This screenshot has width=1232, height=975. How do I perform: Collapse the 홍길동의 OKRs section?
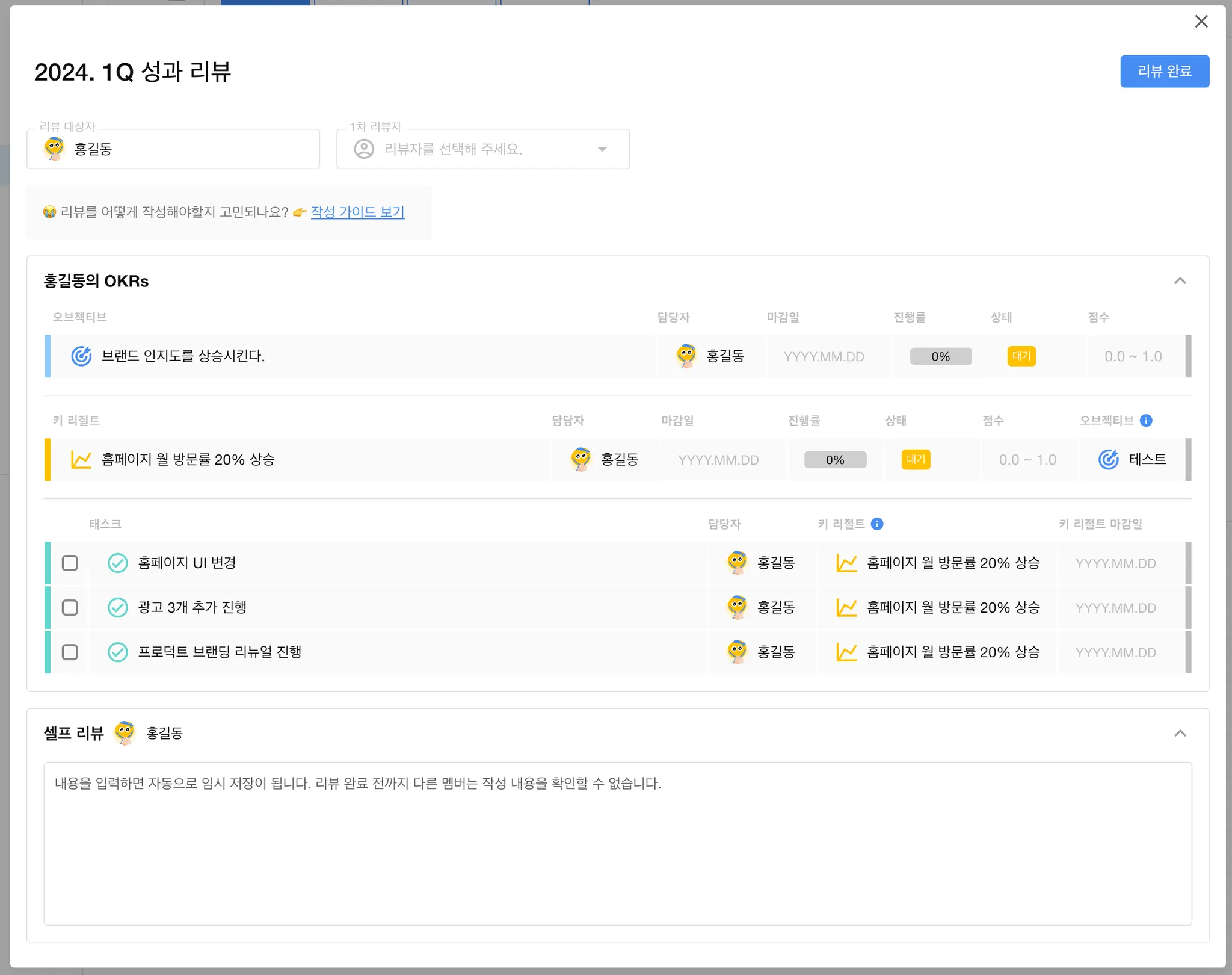[1180, 281]
